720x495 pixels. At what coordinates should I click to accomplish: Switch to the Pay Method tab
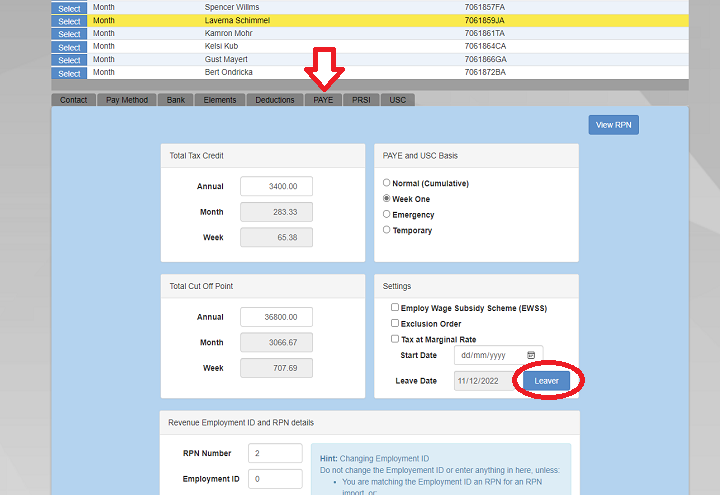tap(127, 100)
